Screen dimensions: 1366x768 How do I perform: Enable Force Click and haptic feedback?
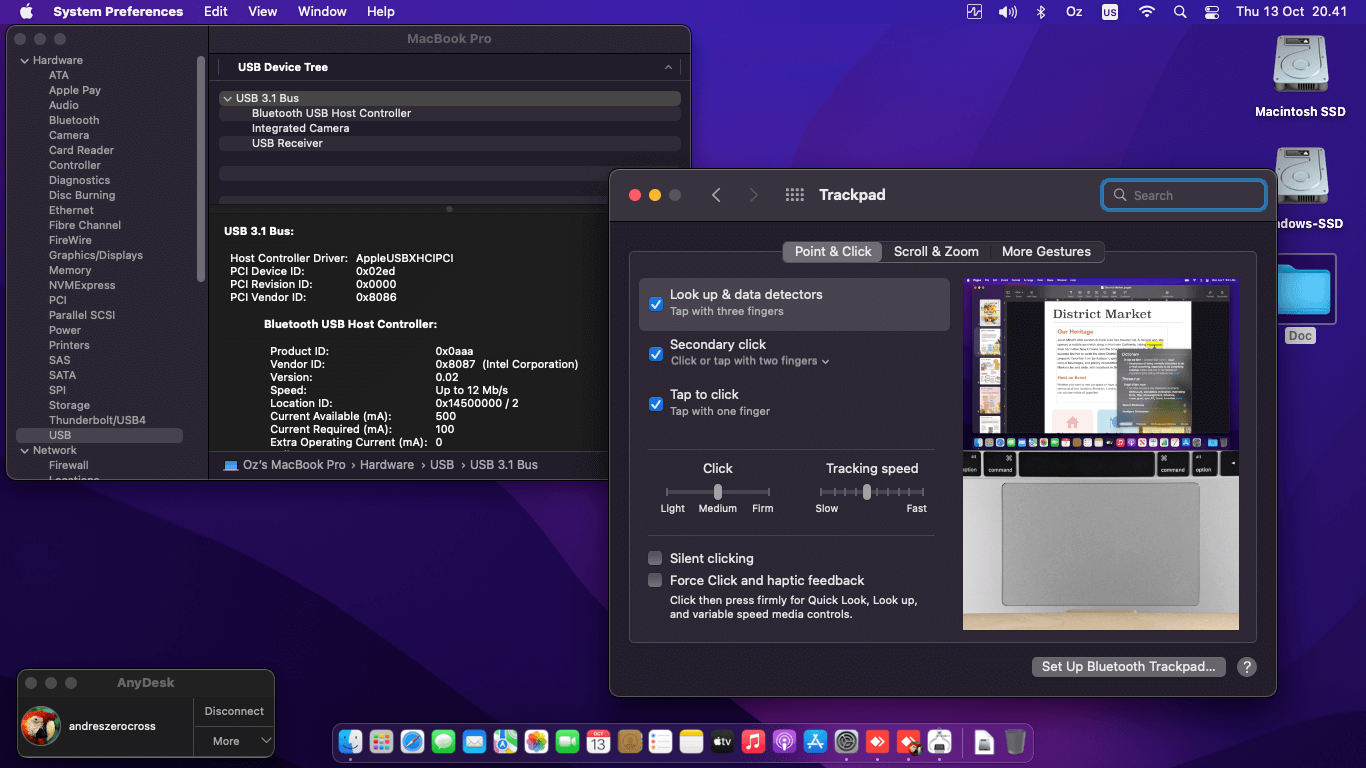coord(655,580)
